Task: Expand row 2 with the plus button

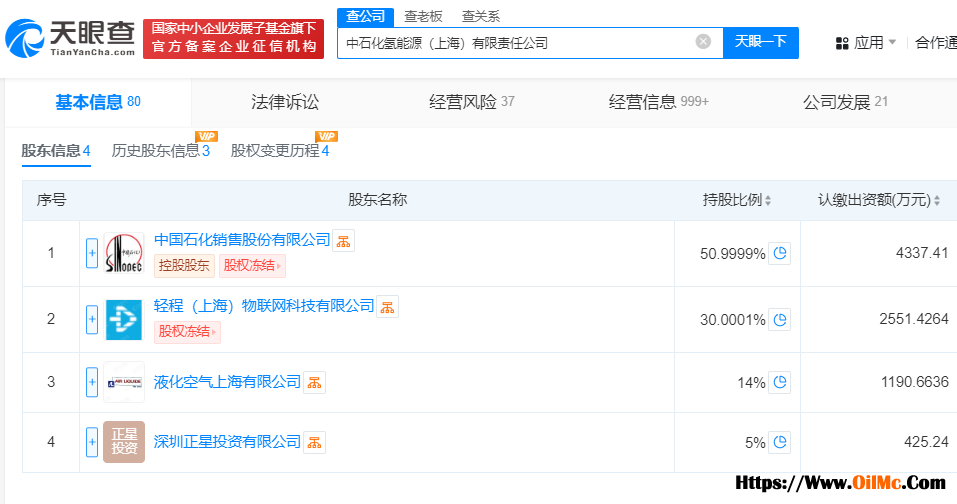Action: [92, 319]
